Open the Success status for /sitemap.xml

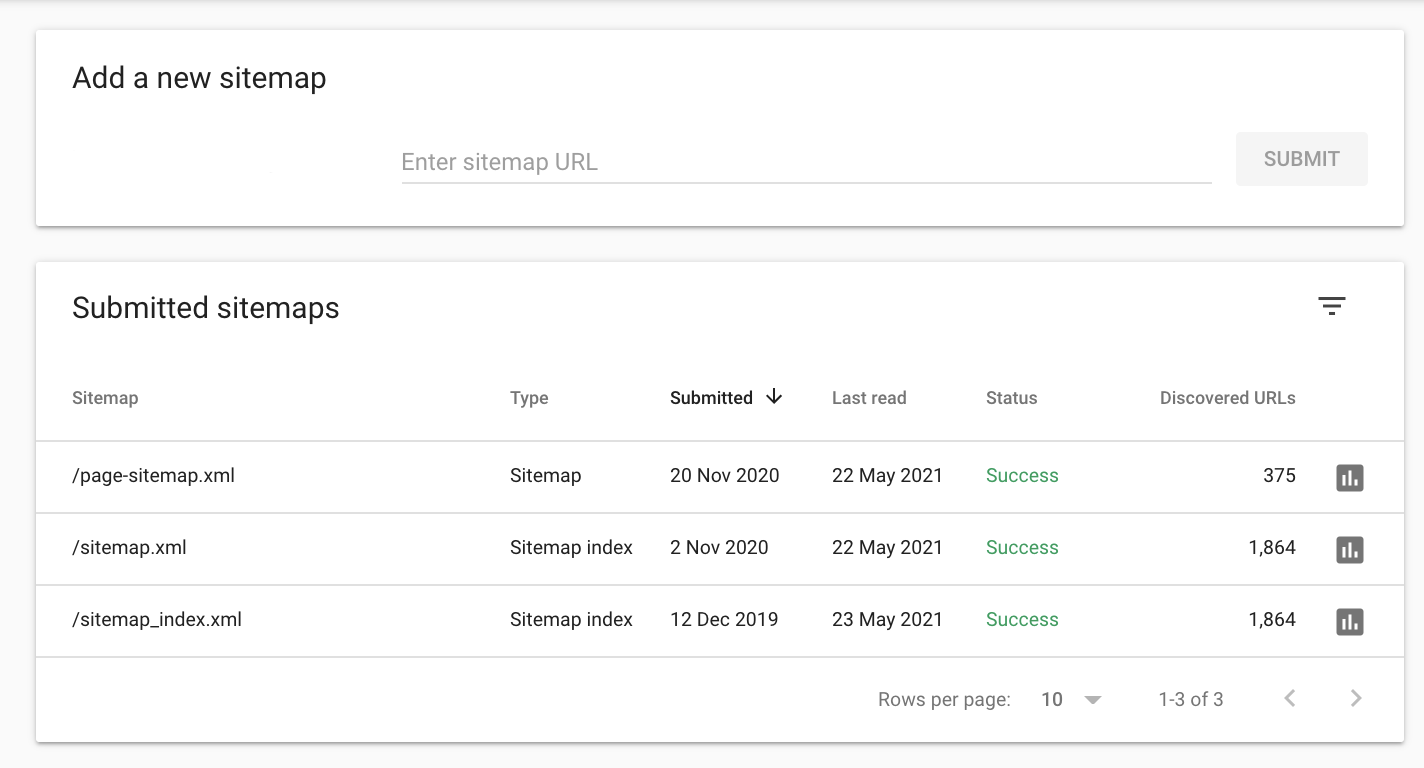1022,547
